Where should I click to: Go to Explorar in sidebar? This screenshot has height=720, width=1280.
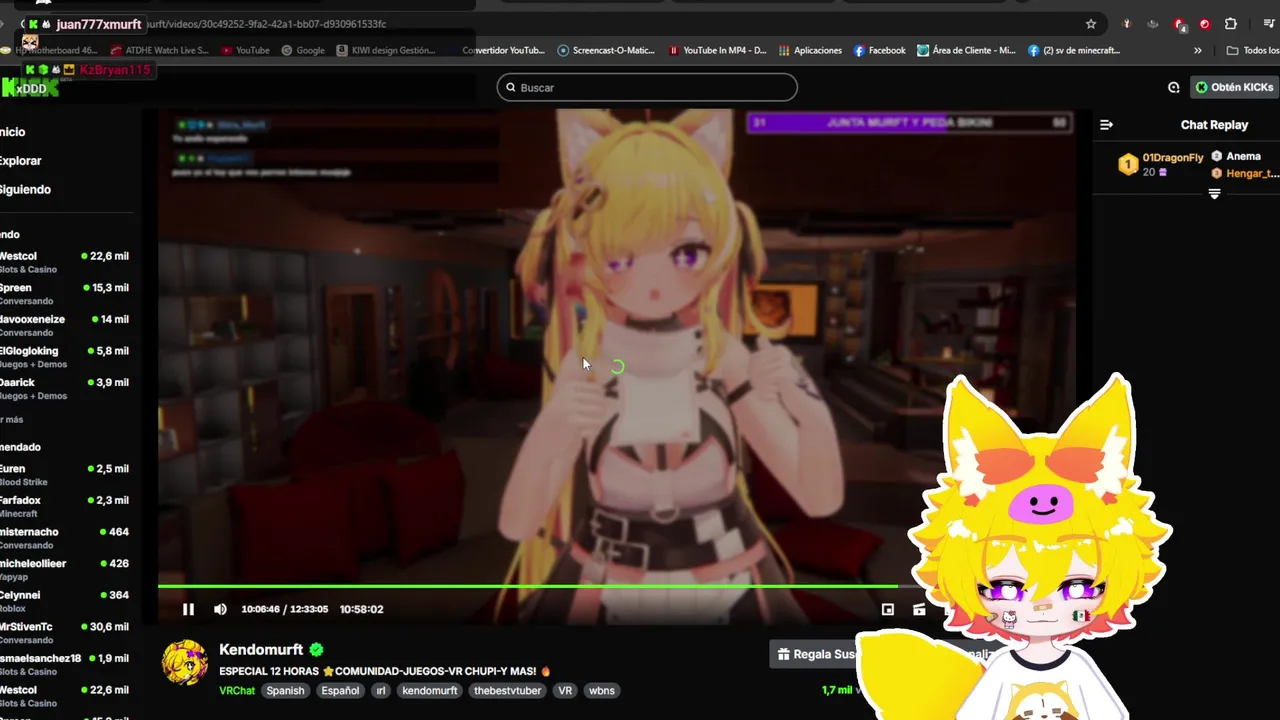coord(20,161)
